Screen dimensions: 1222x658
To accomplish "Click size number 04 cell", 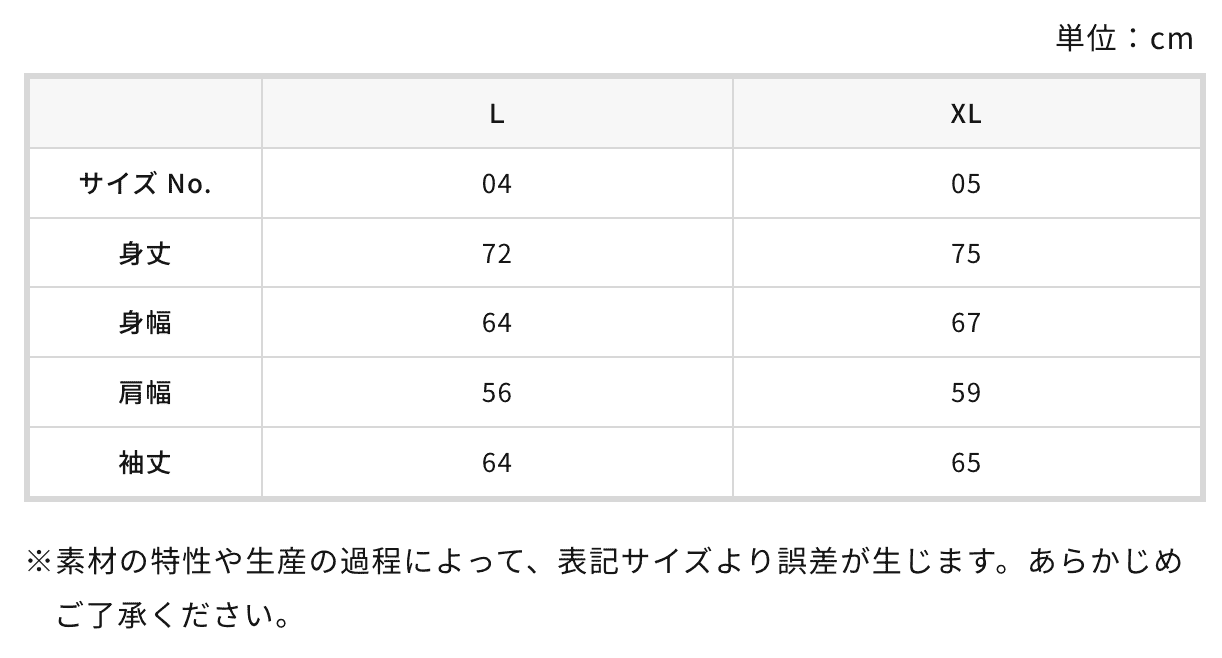I will pos(497,184).
